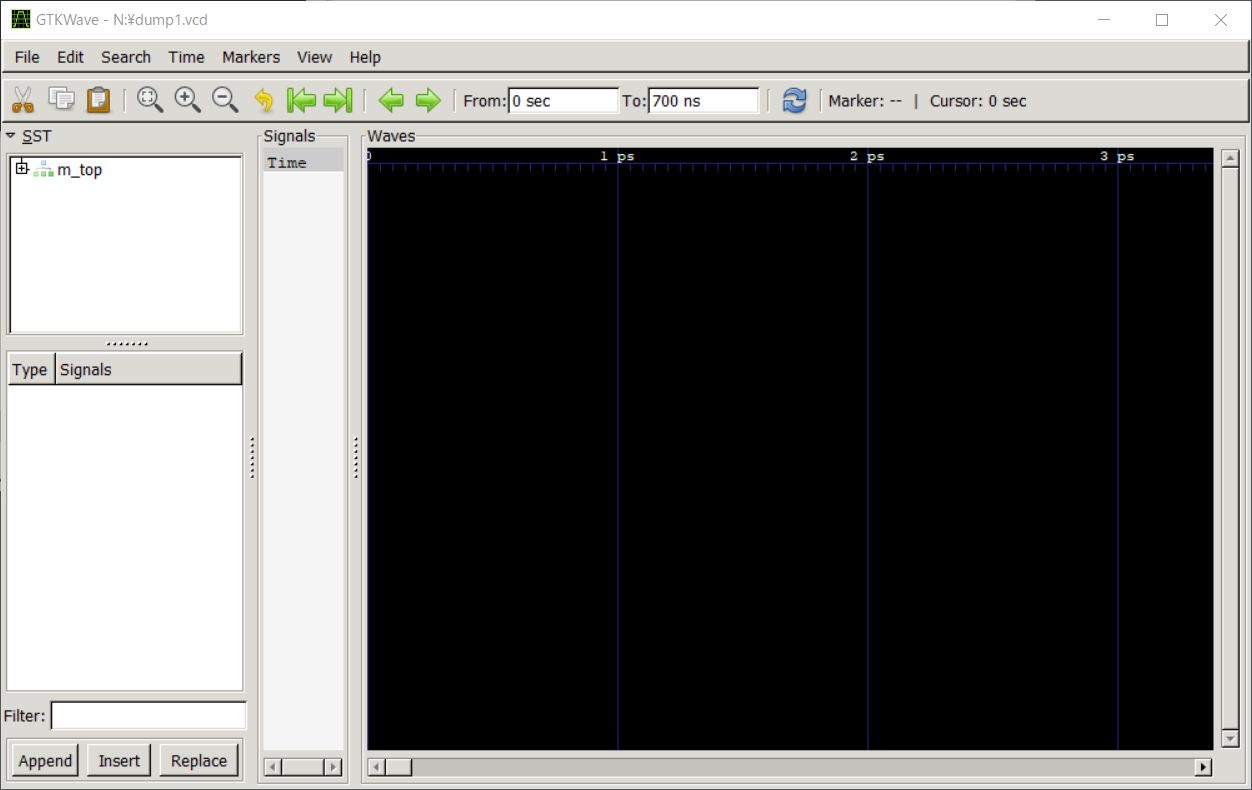Click the blue Reload icon
The width and height of the screenshot is (1252, 790).
(x=794, y=100)
